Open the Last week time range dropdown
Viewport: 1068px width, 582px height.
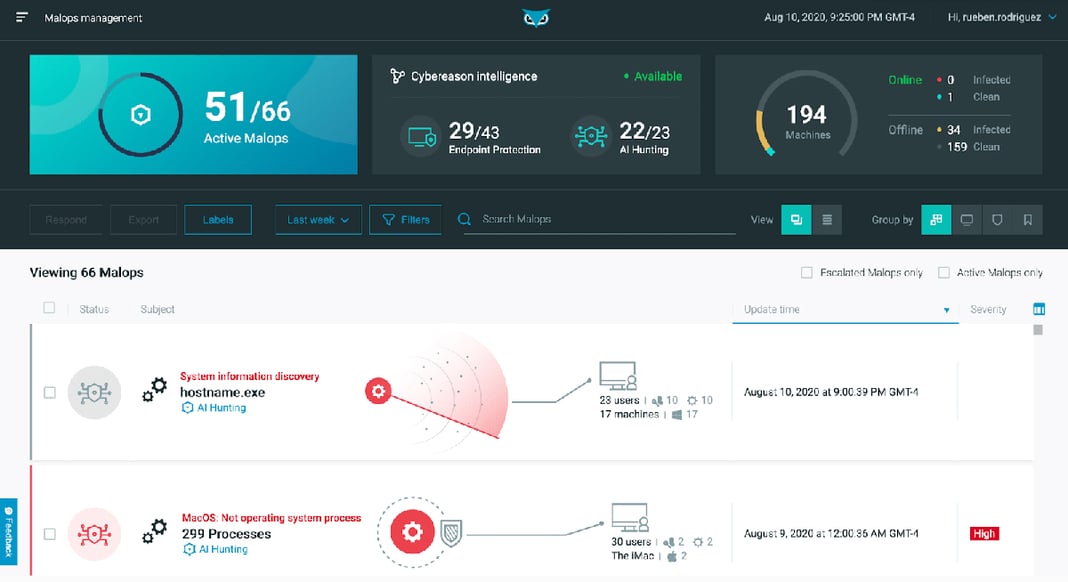click(318, 219)
